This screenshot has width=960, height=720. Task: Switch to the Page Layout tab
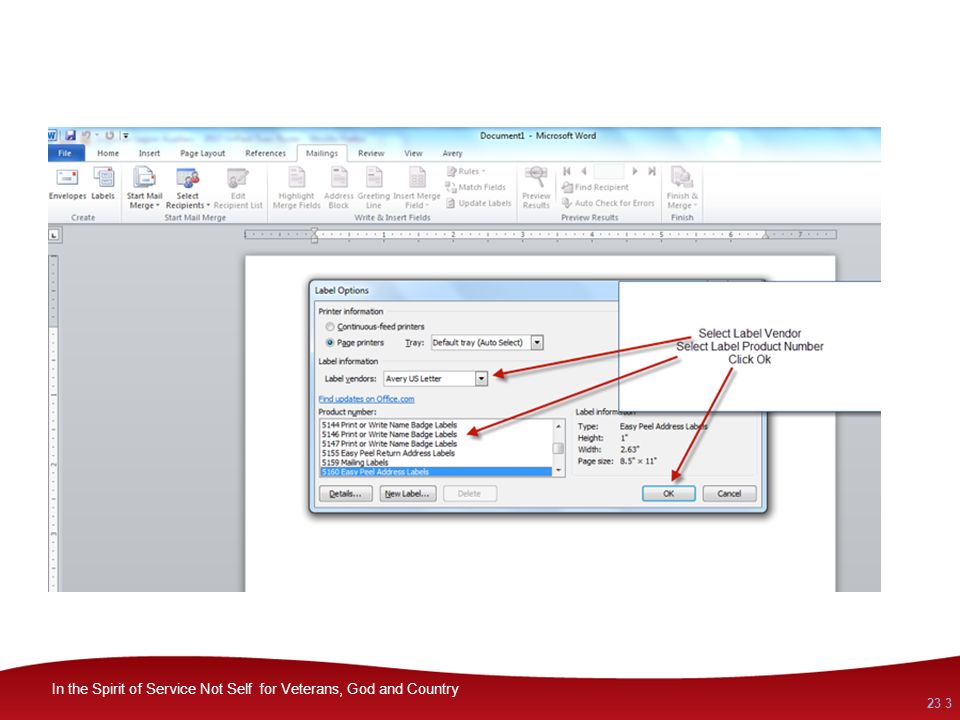(203, 153)
